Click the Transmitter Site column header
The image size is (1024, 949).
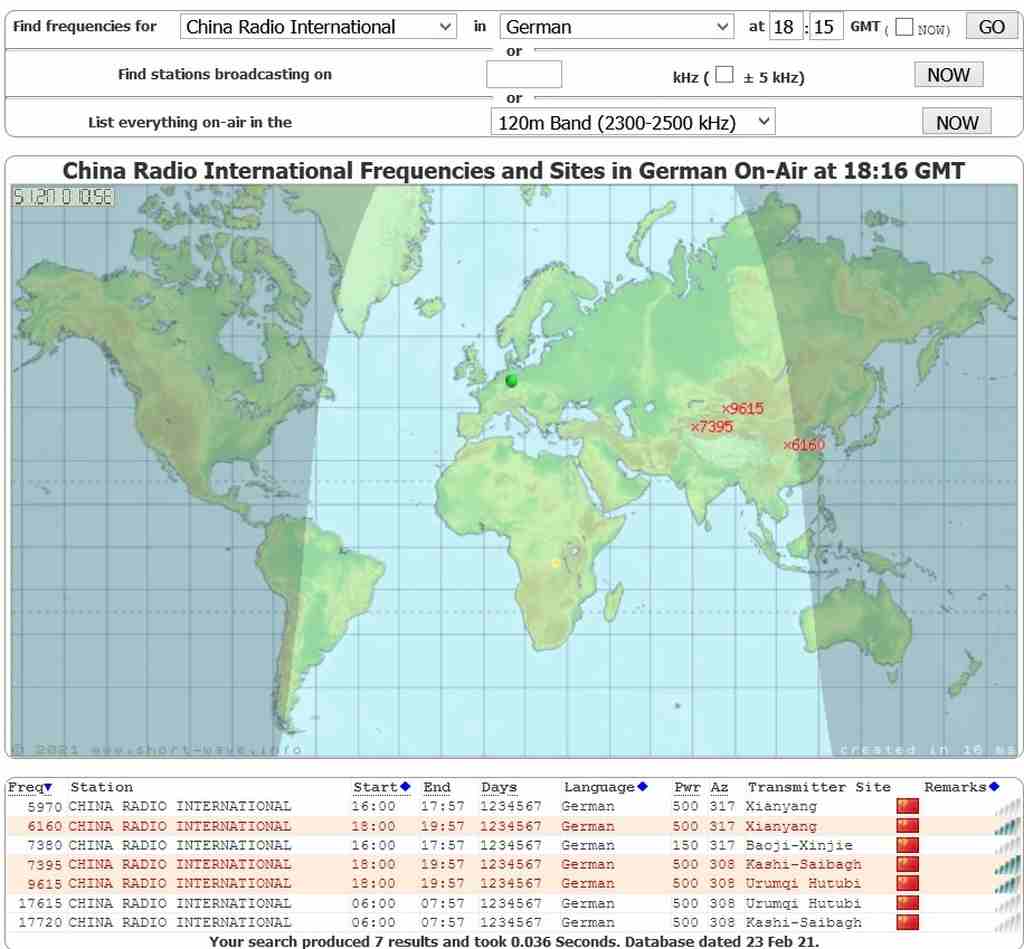click(819, 787)
